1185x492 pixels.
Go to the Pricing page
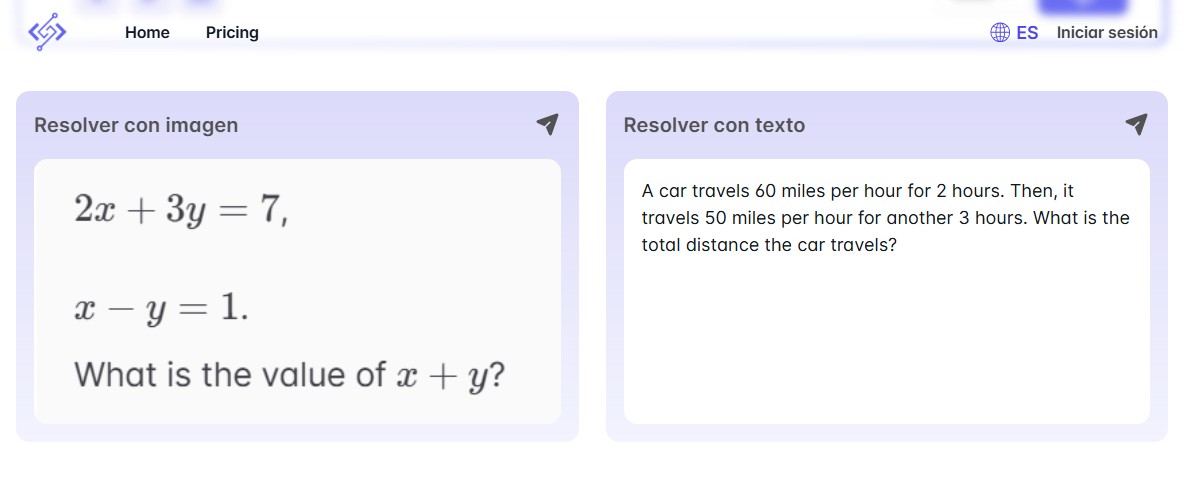232,32
